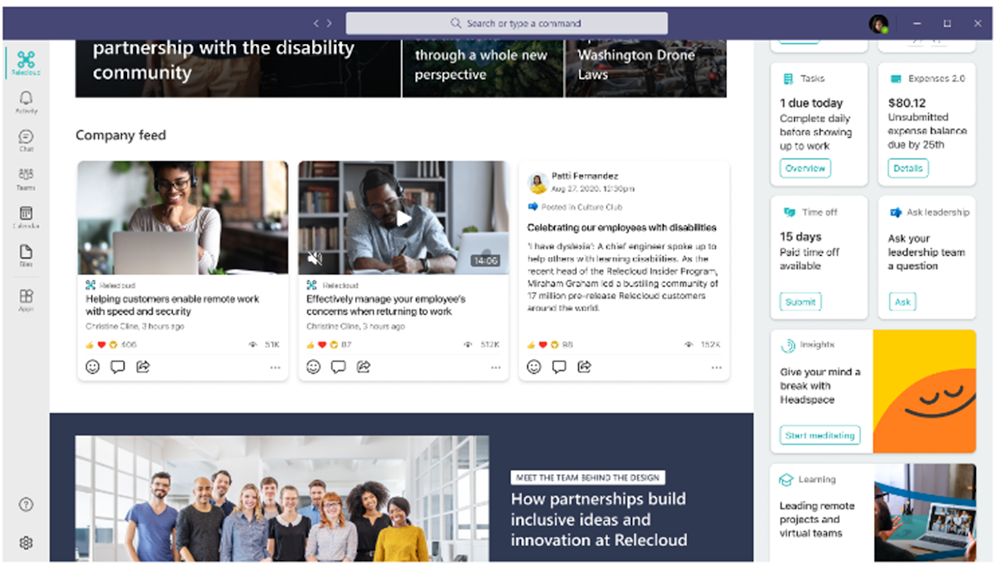Image resolution: width=999 pixels, height=571 pixels.
Task: Open the Expenses Details button
Action: pyautogui.click(x=908, y=168)
